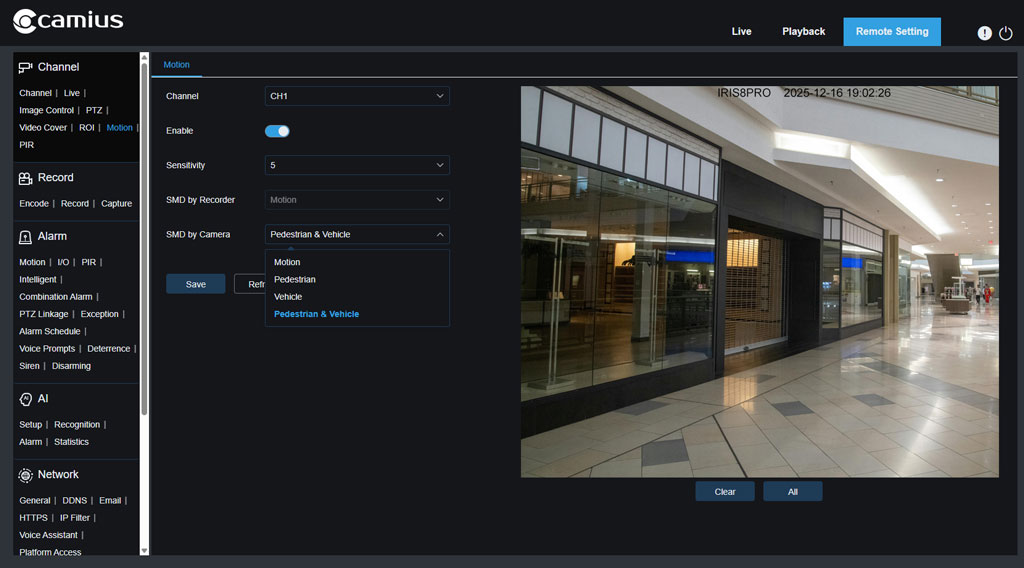Open the Channel CH1 dropdown
The image size is (1024, 568).
(357, 96)
